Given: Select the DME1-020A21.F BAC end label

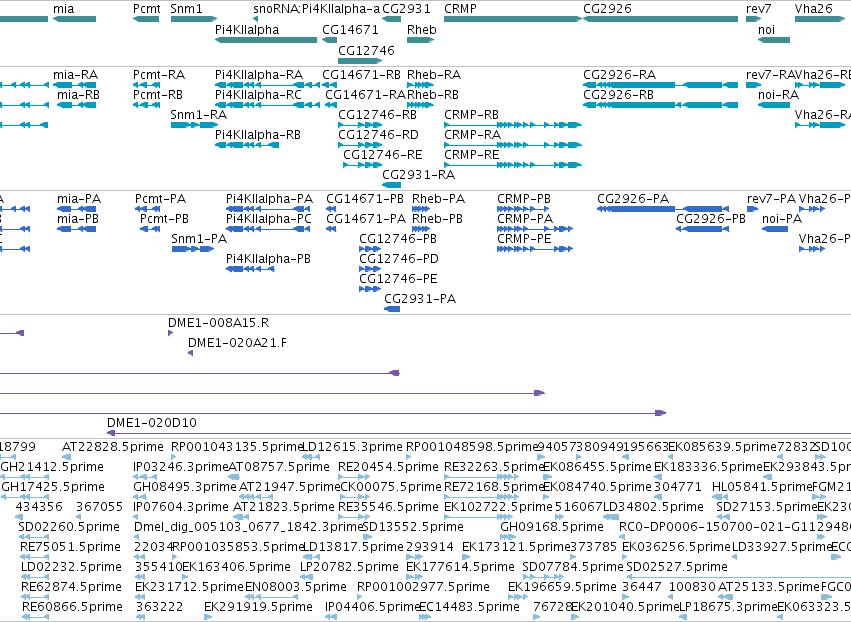Looking at the screenshot, I should 237,343.
